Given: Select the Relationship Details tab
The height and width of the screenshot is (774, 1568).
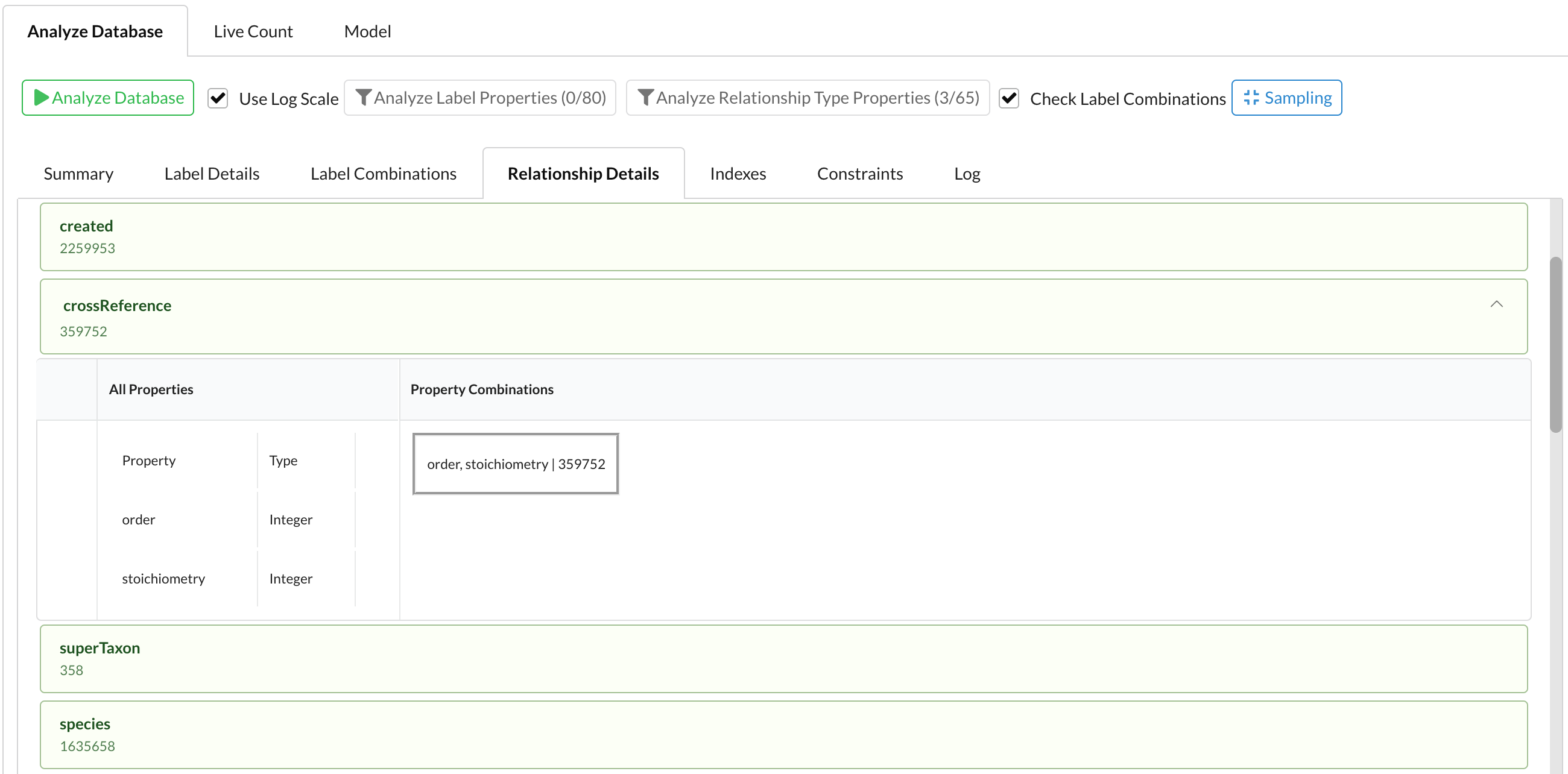Looking at the screenshot, I should [583, 174].
